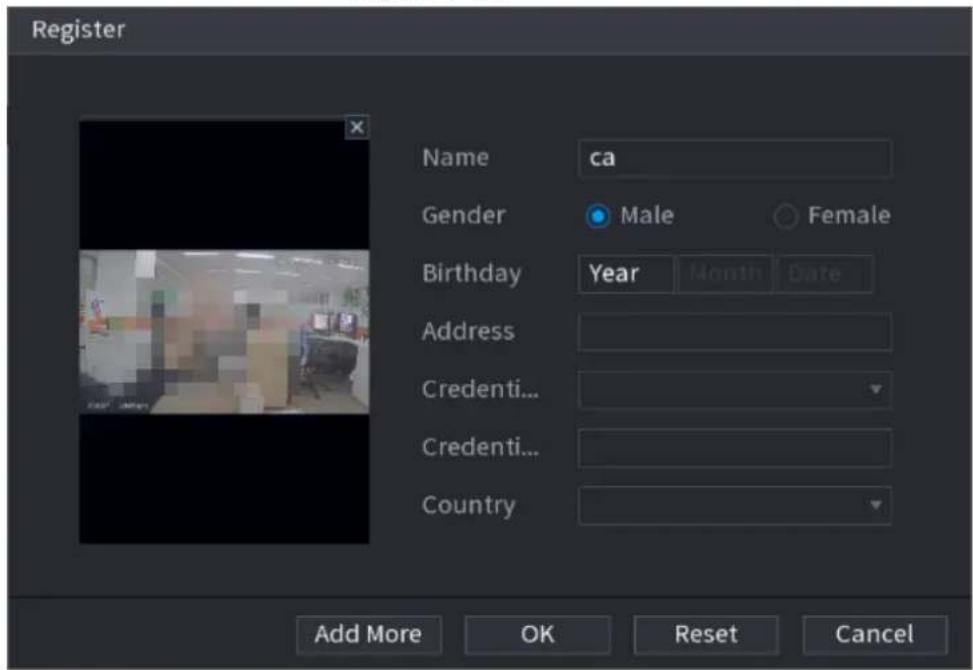Viewport: 973px width, 670px height.
Task: Click the Address input field
Action: tap(735, 332)
